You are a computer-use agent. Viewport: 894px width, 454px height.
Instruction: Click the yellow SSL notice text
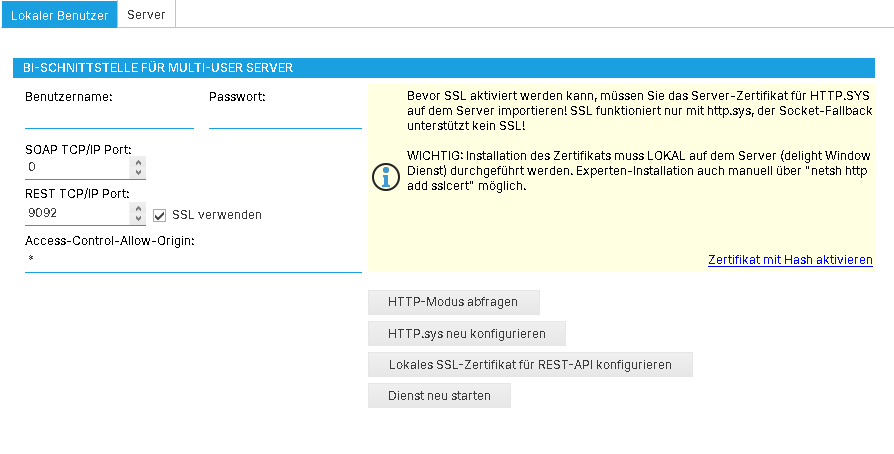[640, 110]
